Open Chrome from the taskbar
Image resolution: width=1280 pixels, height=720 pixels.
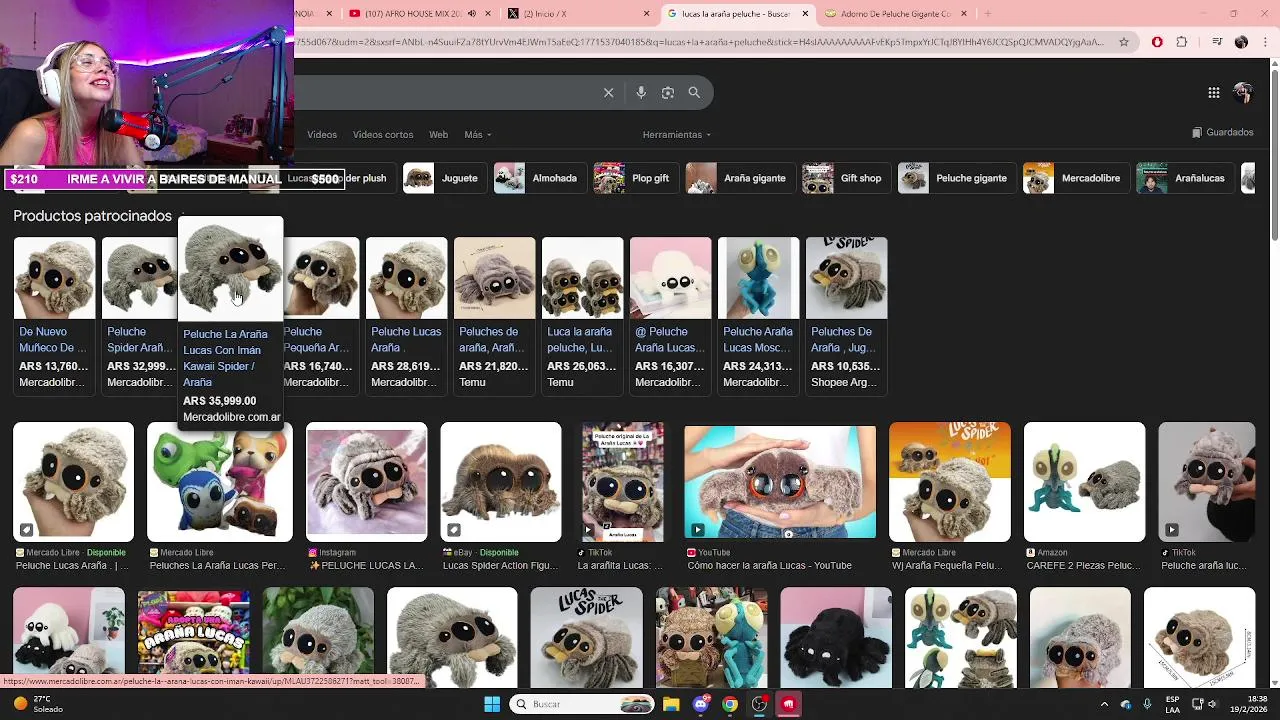730,704
